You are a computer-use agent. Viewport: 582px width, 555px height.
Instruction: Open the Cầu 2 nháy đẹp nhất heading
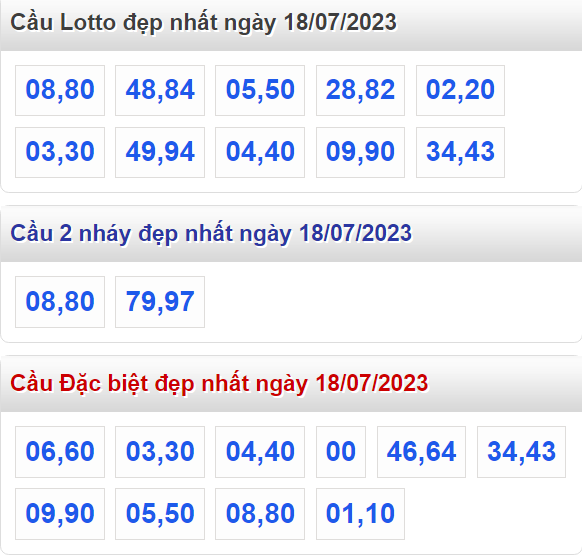[x=211, y=234]
